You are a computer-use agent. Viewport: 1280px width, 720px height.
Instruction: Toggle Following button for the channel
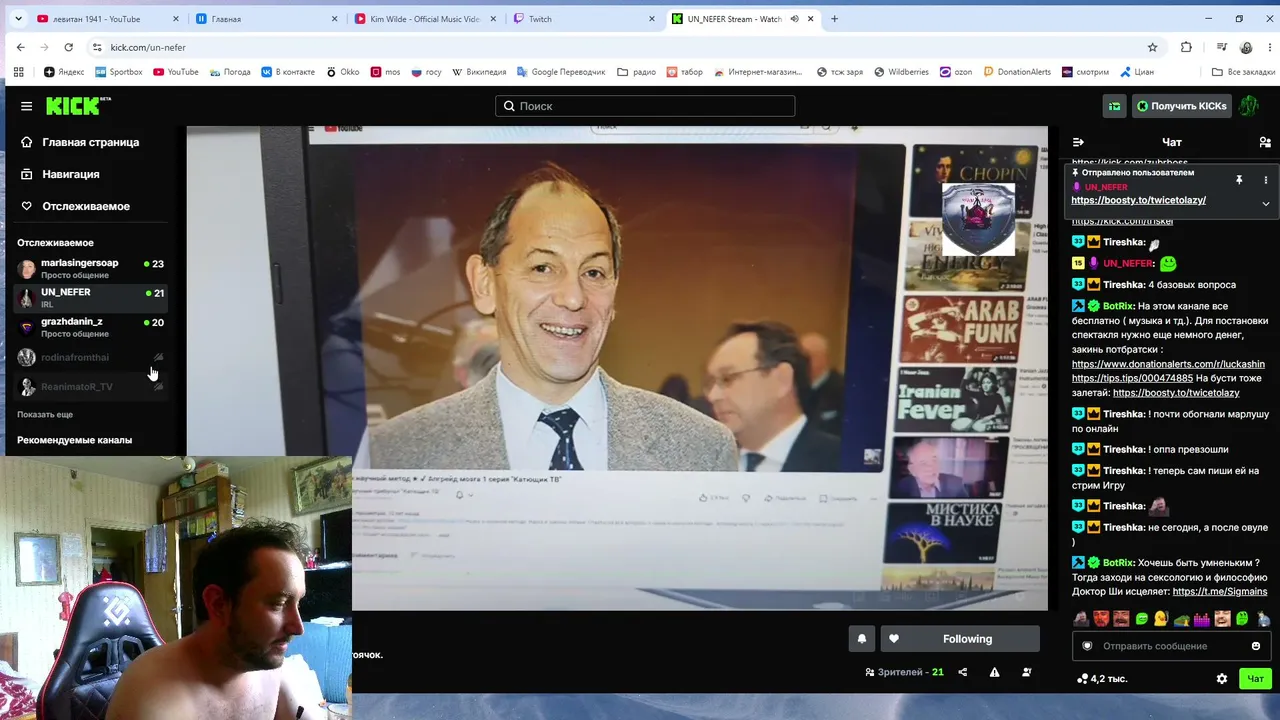coord(960,639)
